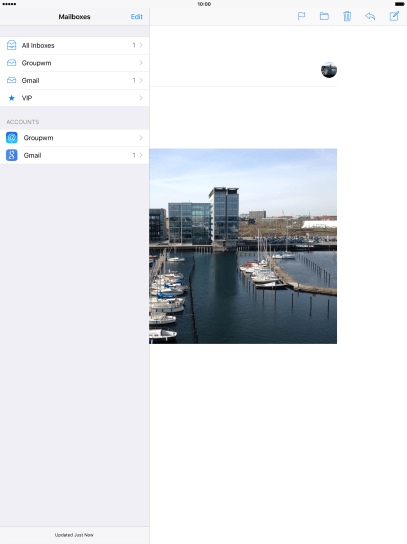Screen dimensions: 407x544
Task: Tap the reply arrow icon
Action: click(370, 16)
